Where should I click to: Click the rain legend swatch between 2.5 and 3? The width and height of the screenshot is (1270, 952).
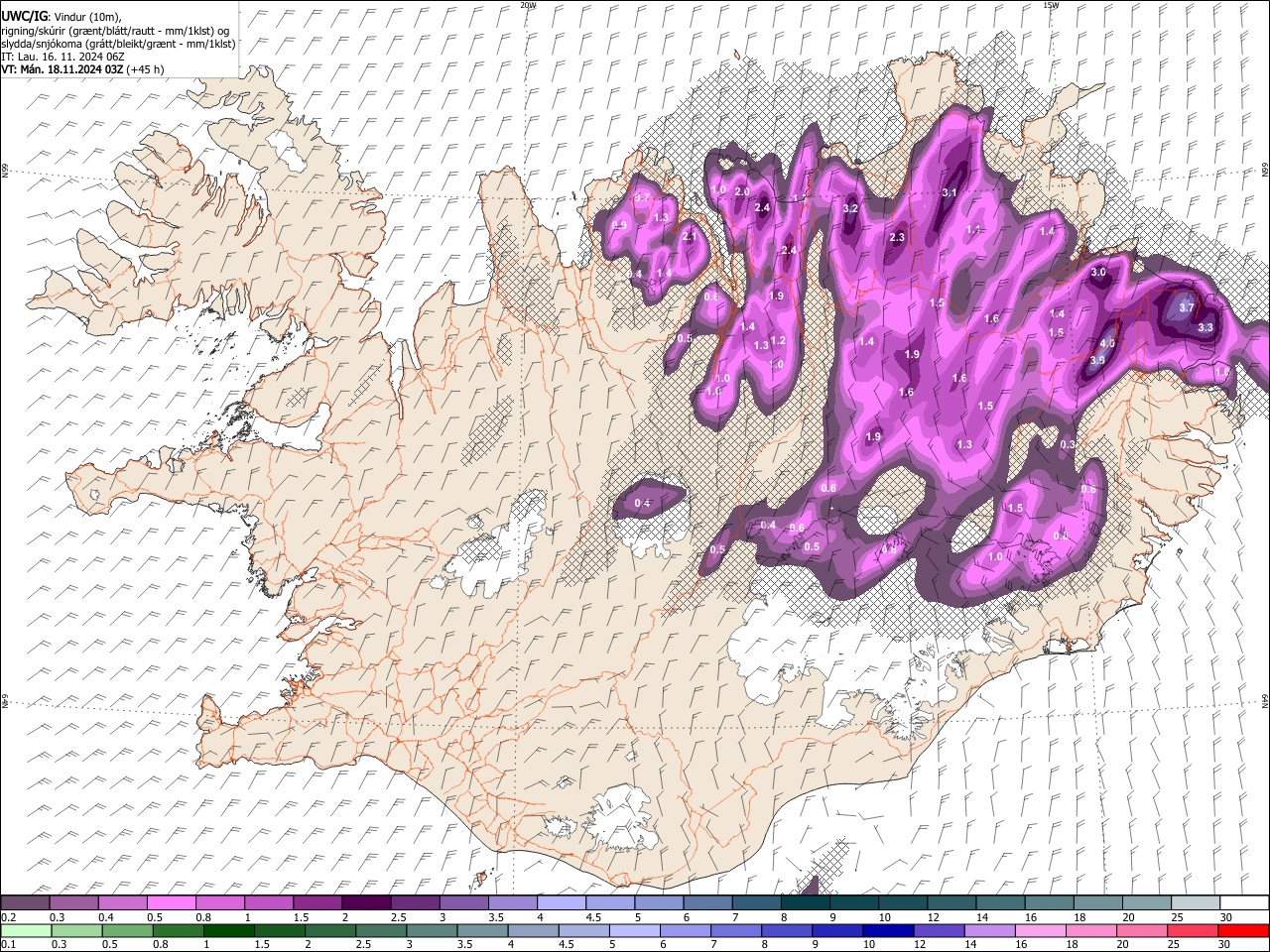point(381,930)
